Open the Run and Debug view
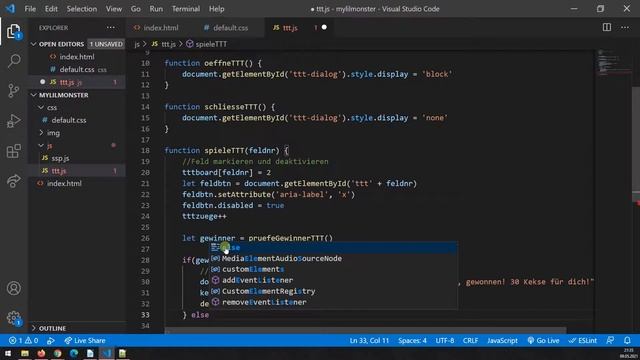Screen dimensions: 640x360 [x=13, y=121]
